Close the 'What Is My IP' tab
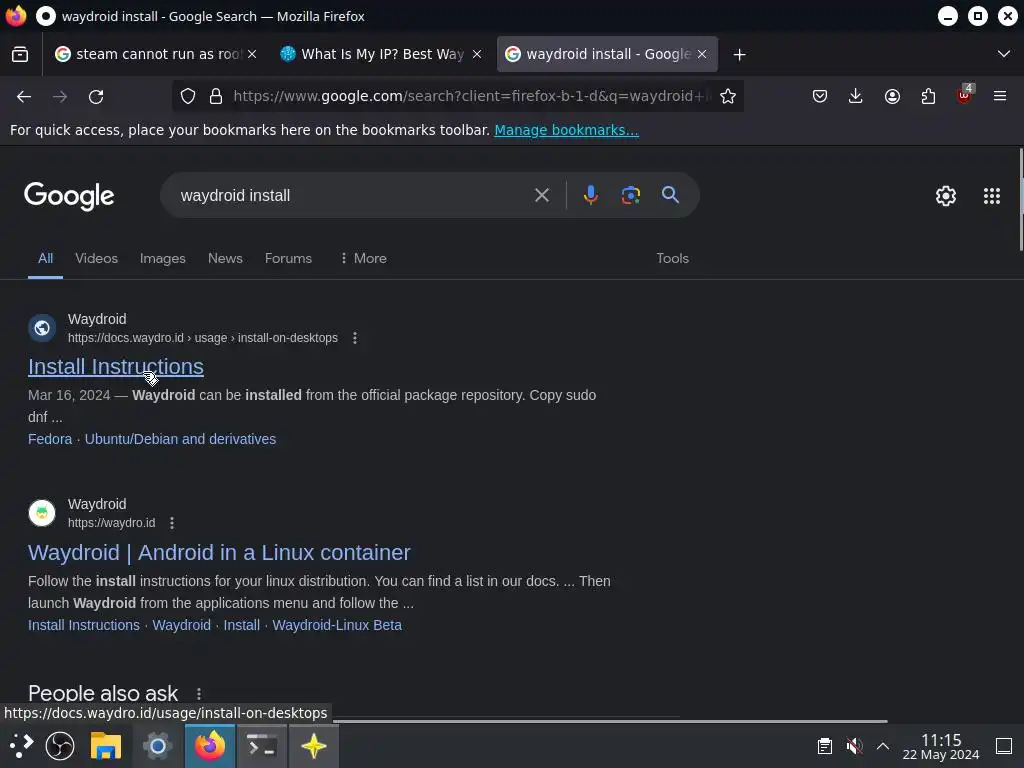 click(x=477, y=54)
